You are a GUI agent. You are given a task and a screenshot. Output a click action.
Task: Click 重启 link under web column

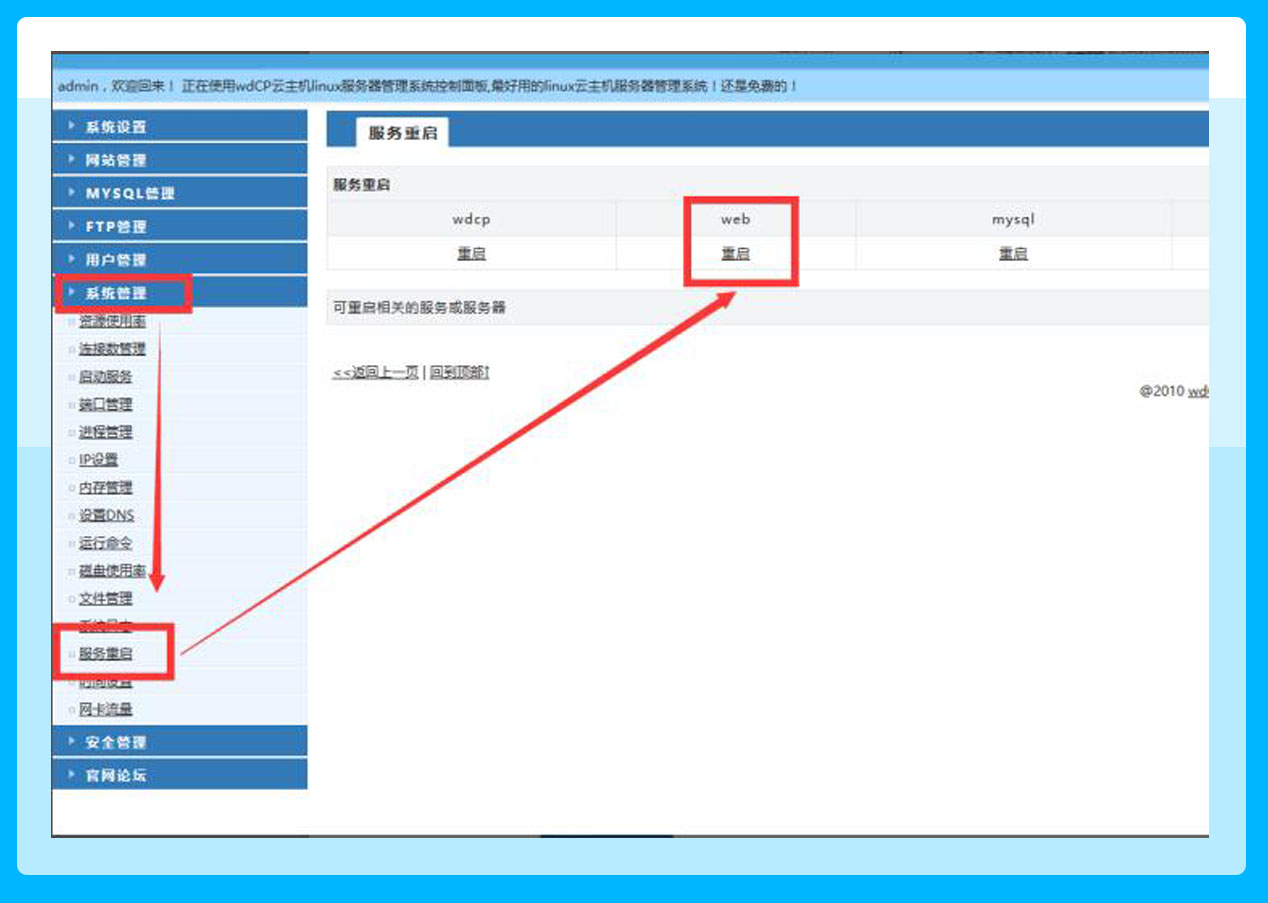click(735, 254)
